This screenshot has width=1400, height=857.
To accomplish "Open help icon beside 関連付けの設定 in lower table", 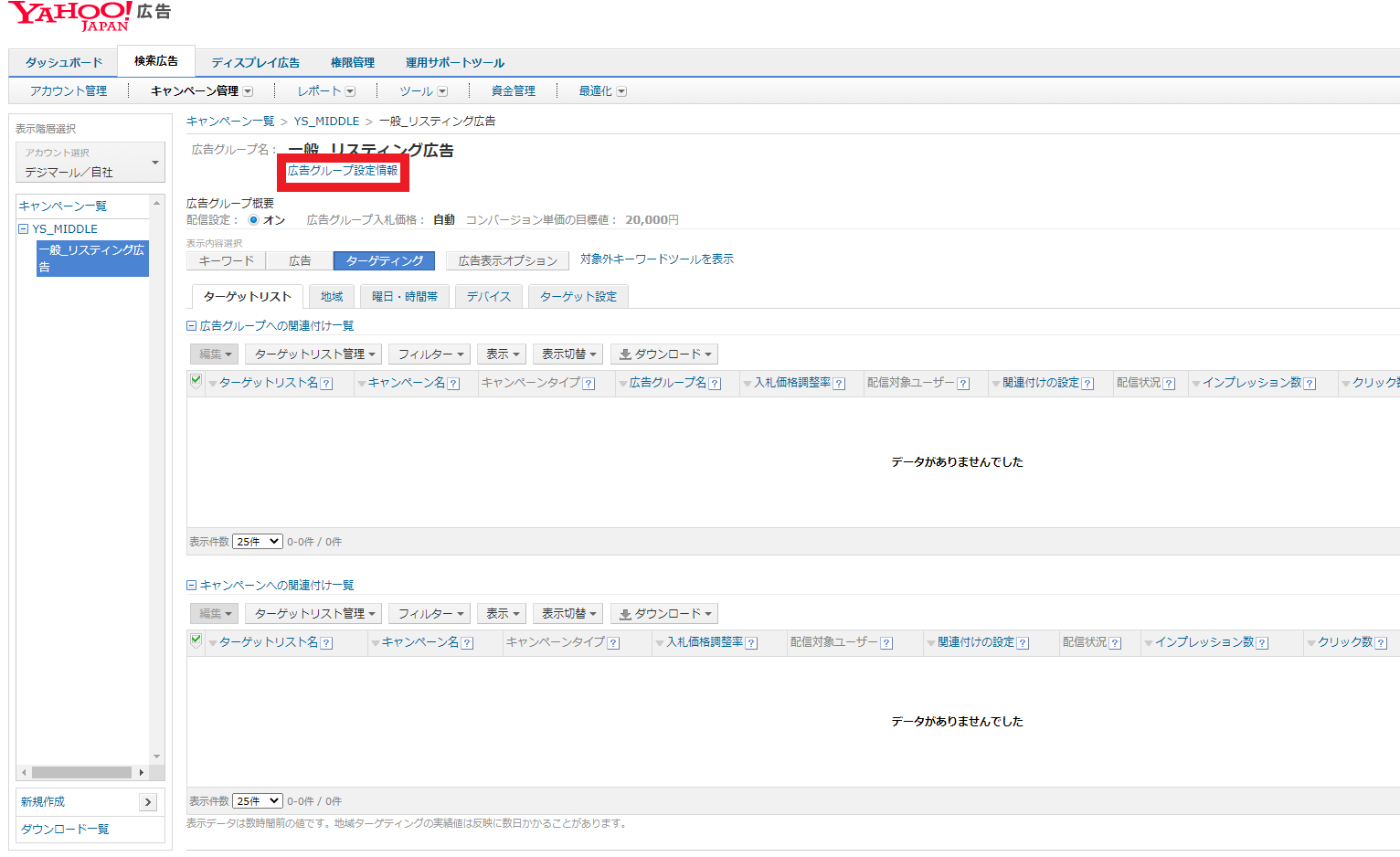I will [x=1023, y=643].
